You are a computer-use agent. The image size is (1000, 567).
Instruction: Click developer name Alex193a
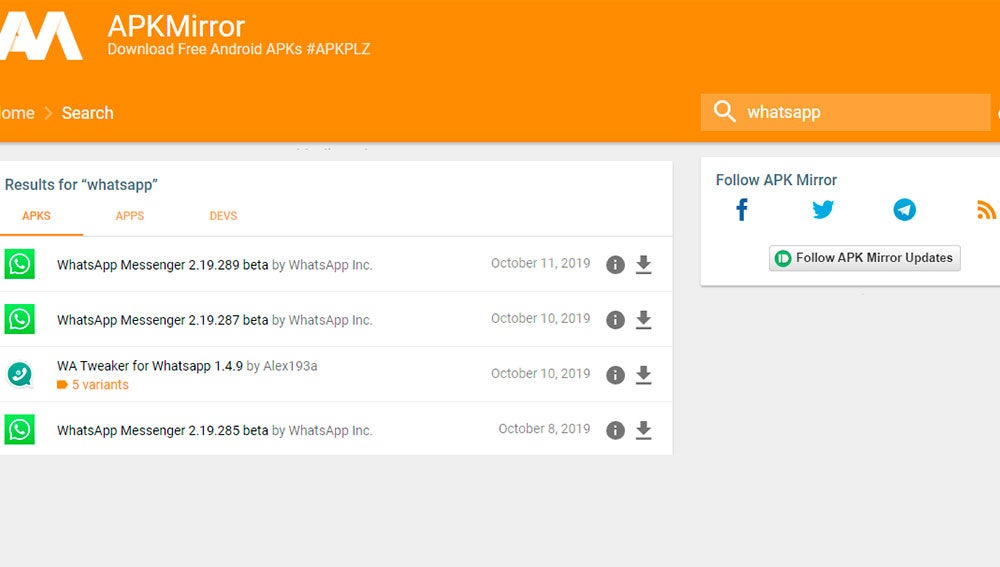pos(290,366)
